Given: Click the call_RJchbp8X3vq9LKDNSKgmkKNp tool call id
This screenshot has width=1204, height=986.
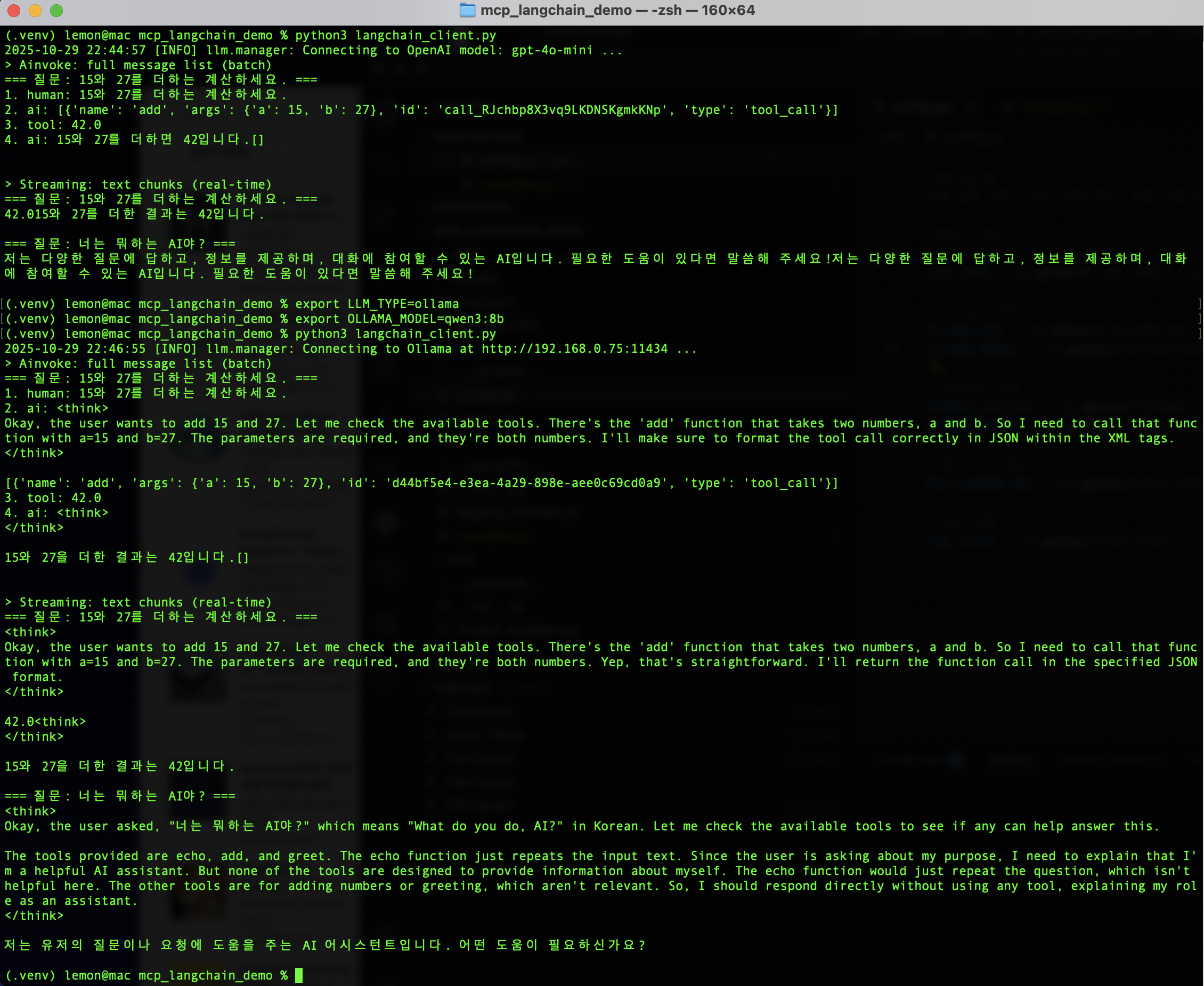Looking at the screenshot, I should pos(552,110).
